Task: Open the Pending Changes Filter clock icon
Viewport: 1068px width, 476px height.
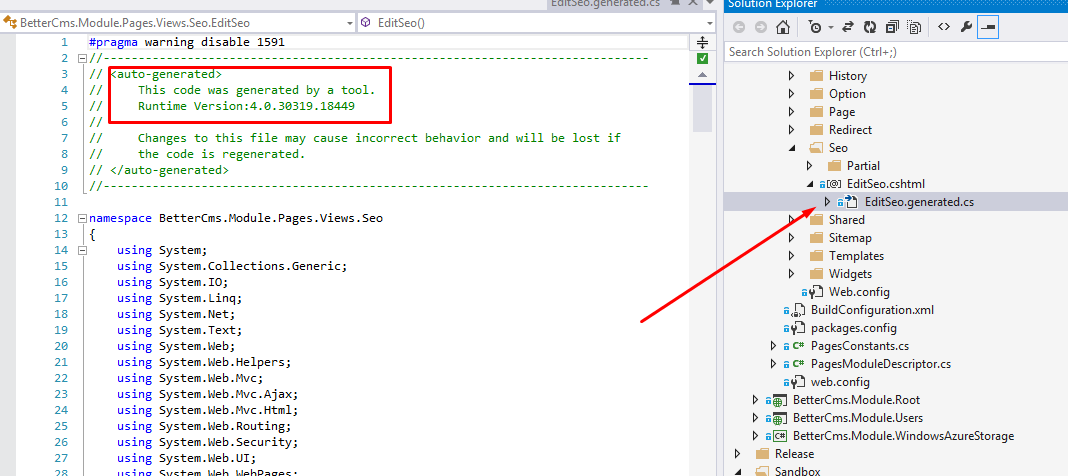Action: point(815,27)
